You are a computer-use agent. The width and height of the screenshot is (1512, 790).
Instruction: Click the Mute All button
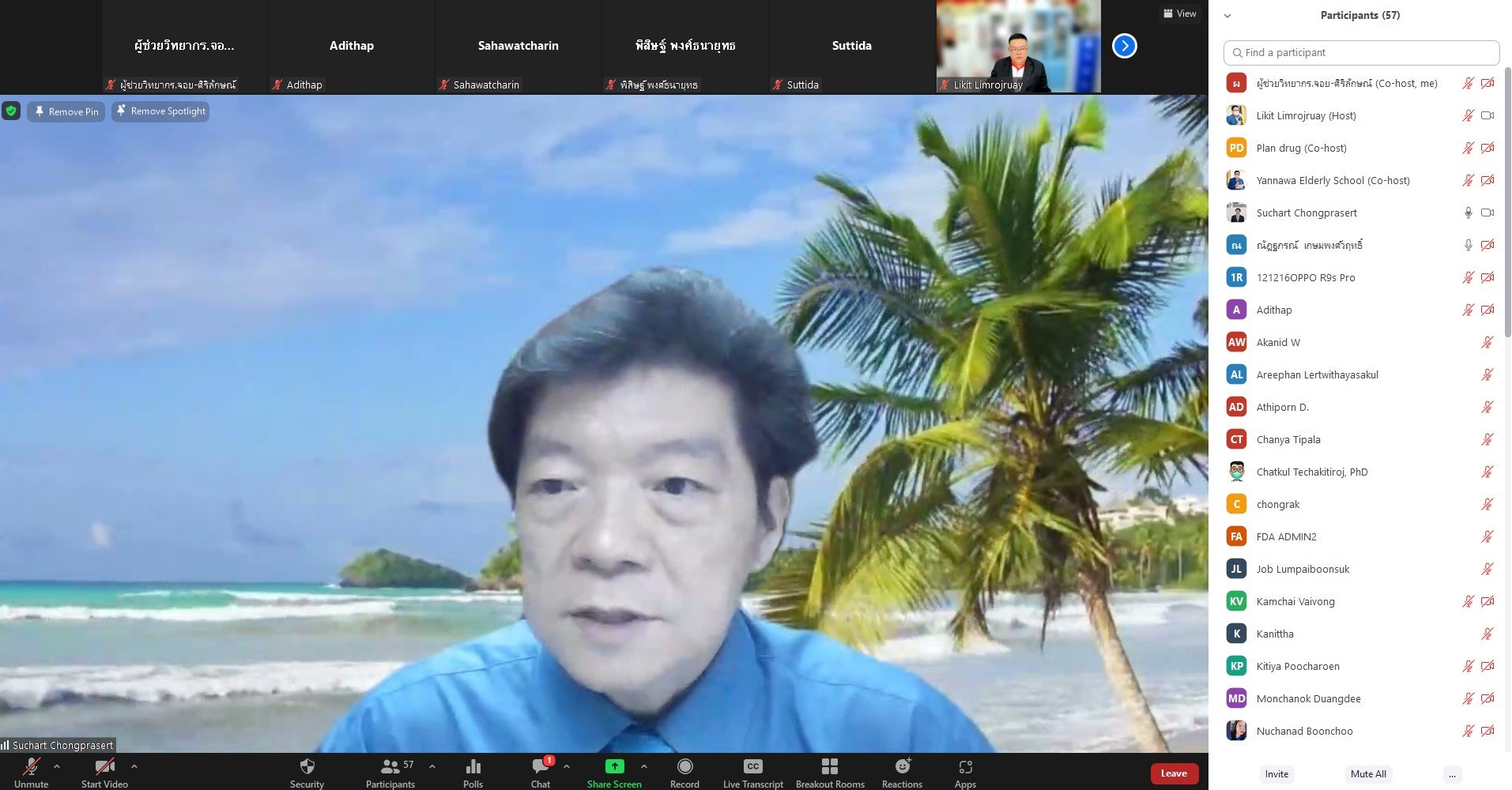[1368, 774]
